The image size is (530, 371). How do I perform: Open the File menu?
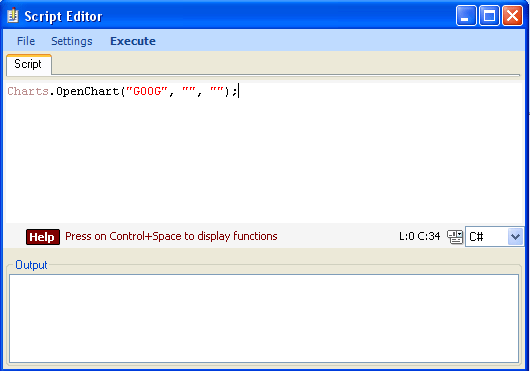click(x=26, y=41)
